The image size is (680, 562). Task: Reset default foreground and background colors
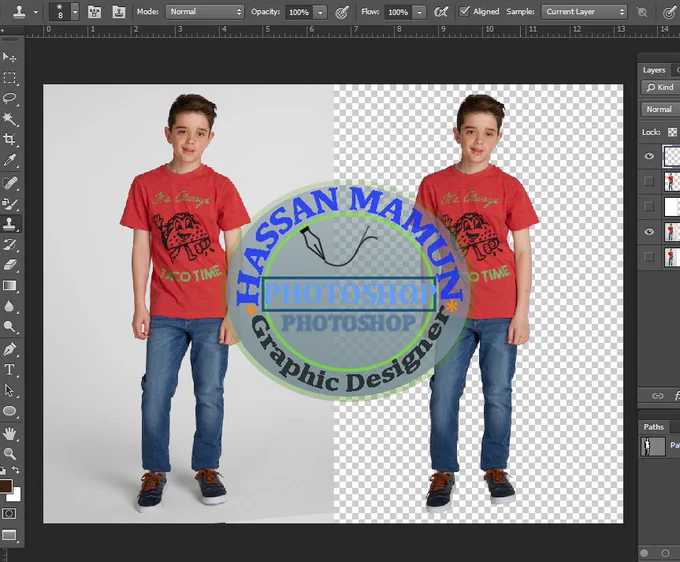pos(3,470)
